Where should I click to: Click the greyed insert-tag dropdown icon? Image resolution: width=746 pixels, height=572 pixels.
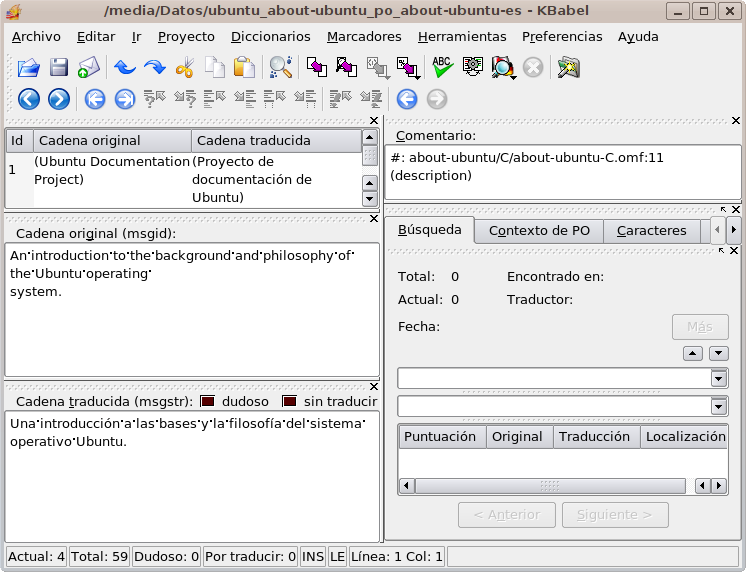378,68
